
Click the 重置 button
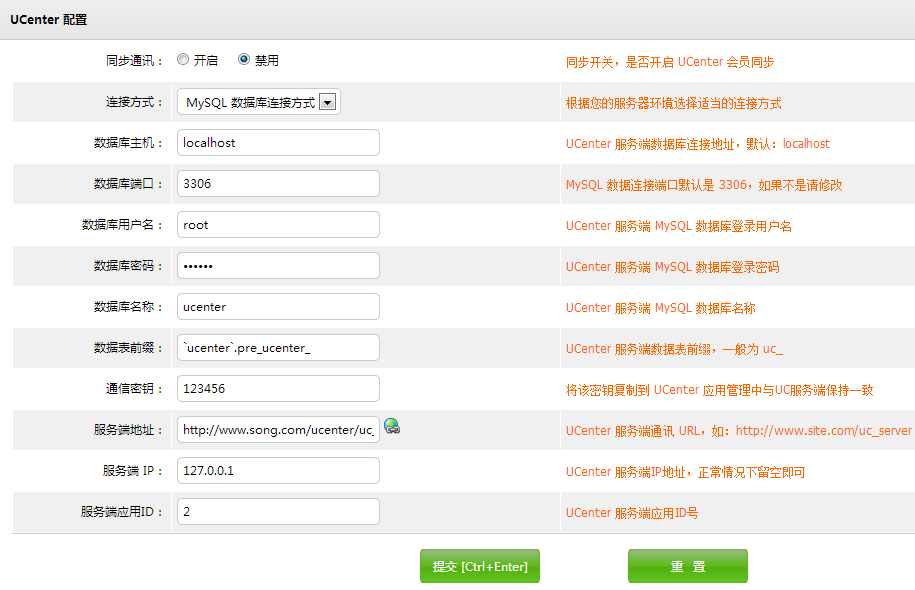(687, 566)
